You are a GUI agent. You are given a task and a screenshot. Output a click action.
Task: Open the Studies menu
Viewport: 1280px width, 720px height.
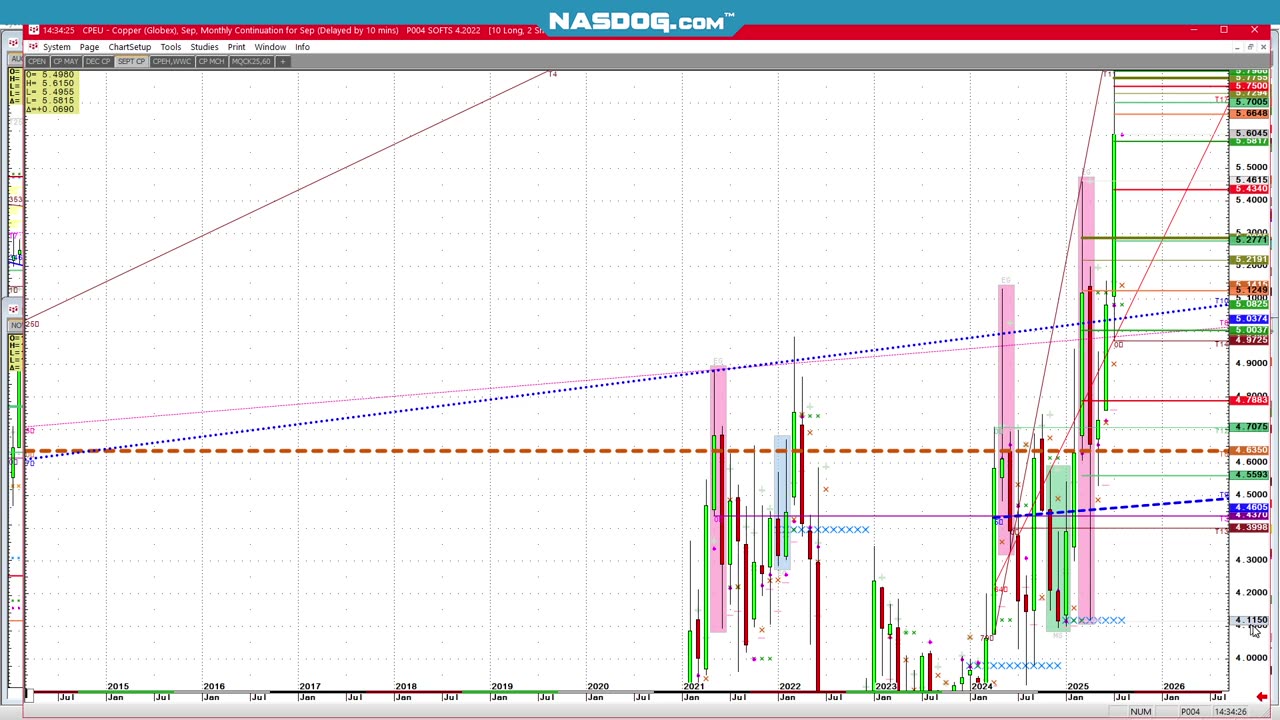204,47
